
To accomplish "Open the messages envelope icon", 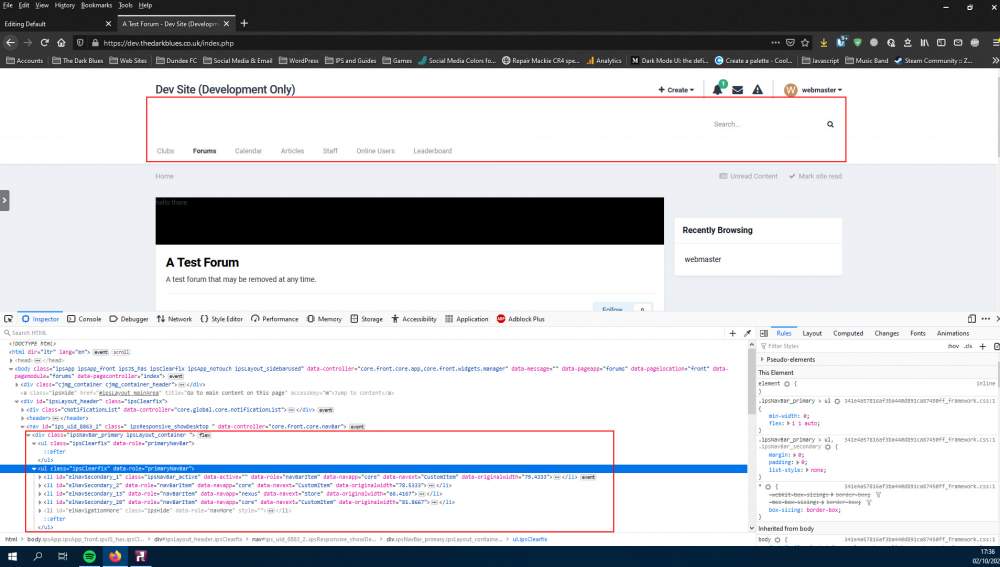I will 737,90.
